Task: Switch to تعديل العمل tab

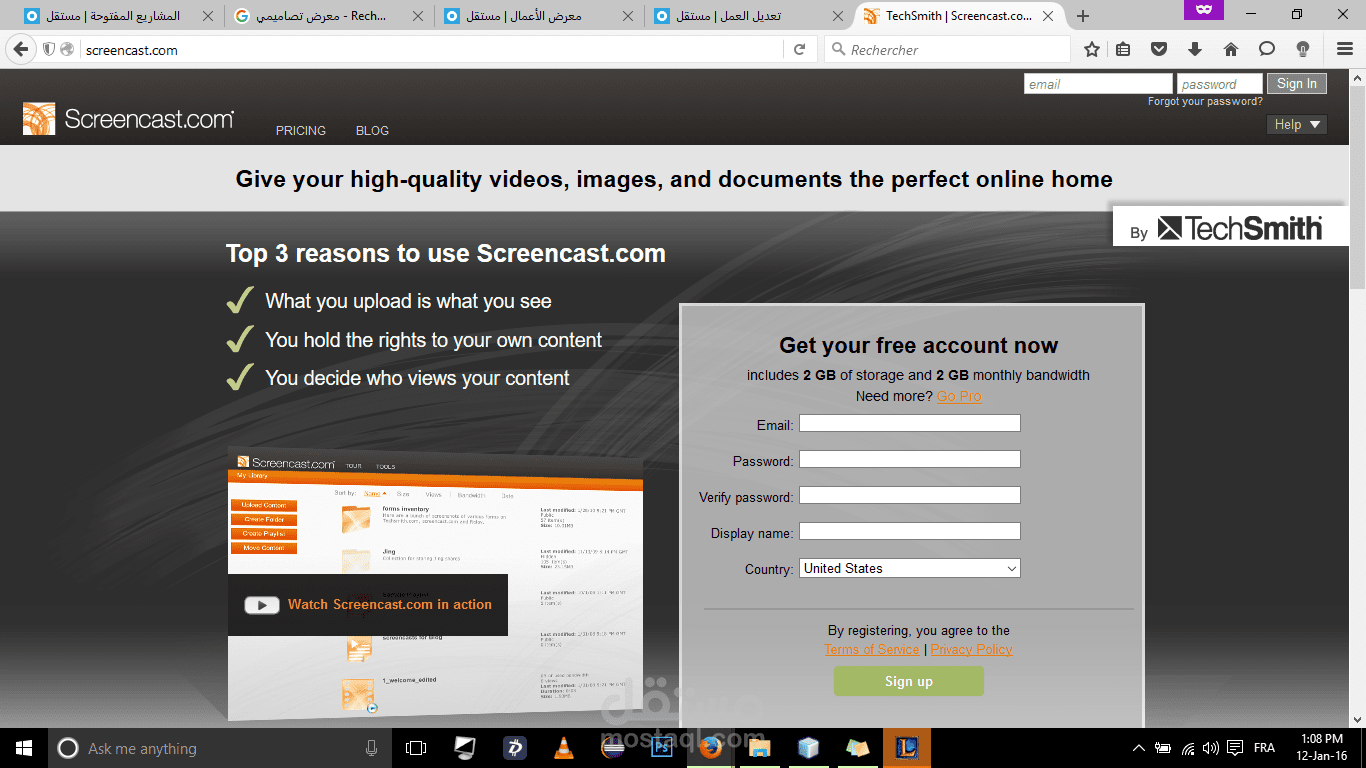Action: 747,16
